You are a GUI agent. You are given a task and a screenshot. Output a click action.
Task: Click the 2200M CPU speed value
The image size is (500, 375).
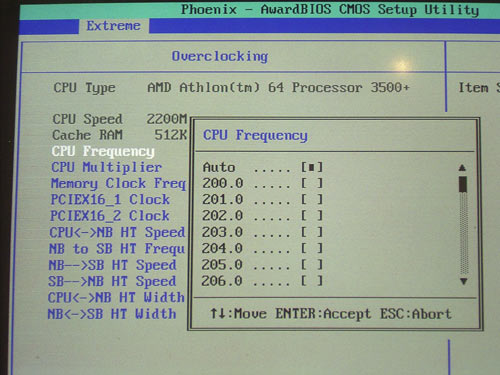(167, 119)
